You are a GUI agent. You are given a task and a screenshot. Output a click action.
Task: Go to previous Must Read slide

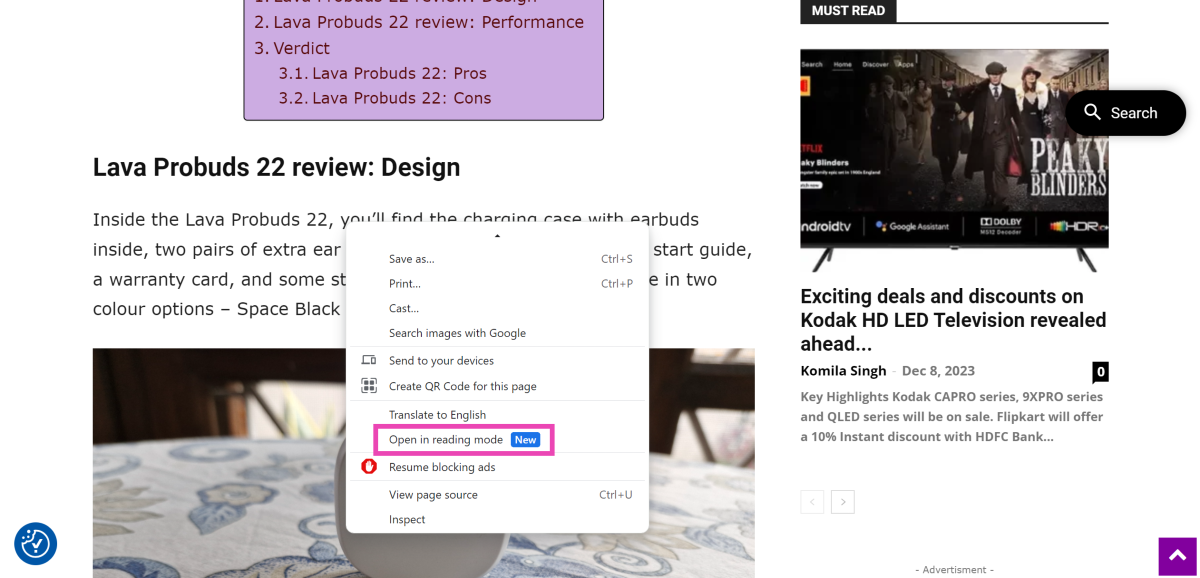[812, 501]
